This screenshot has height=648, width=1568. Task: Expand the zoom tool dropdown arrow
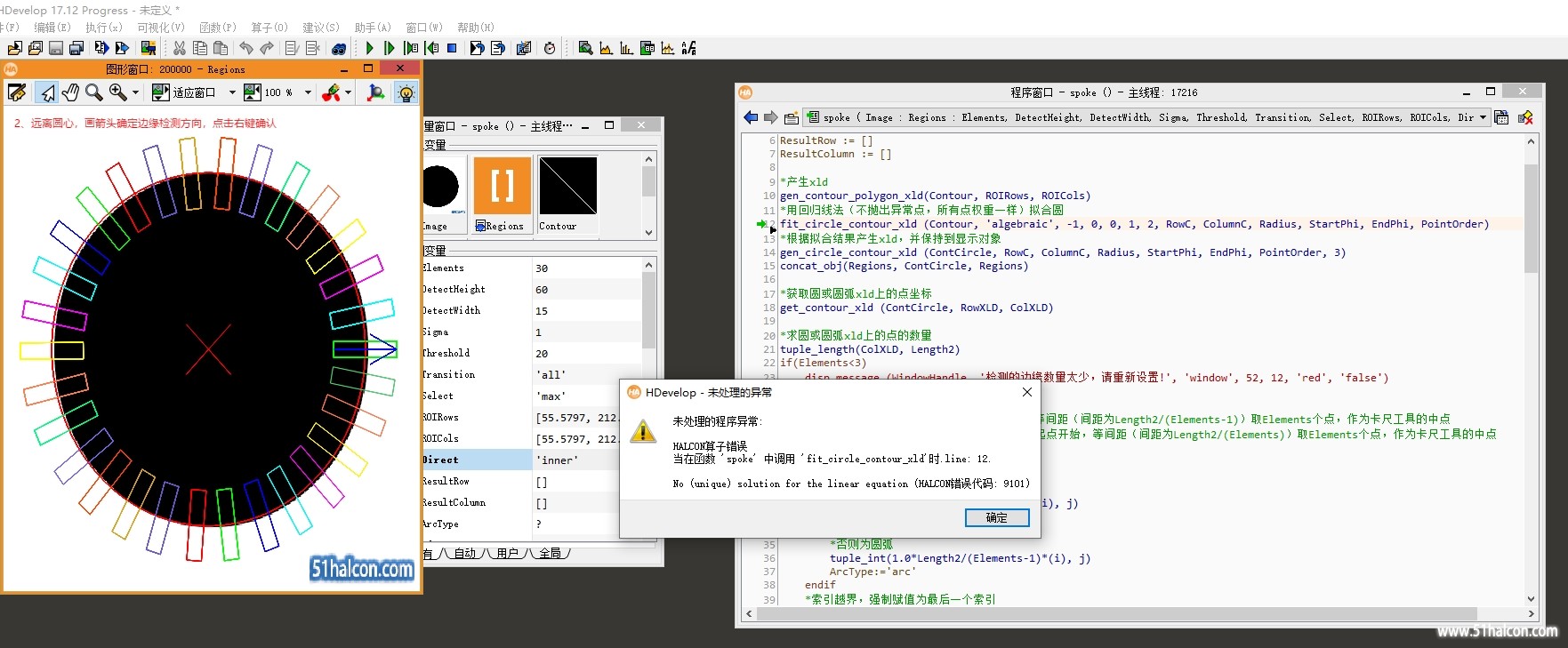[x=135, y=92]
